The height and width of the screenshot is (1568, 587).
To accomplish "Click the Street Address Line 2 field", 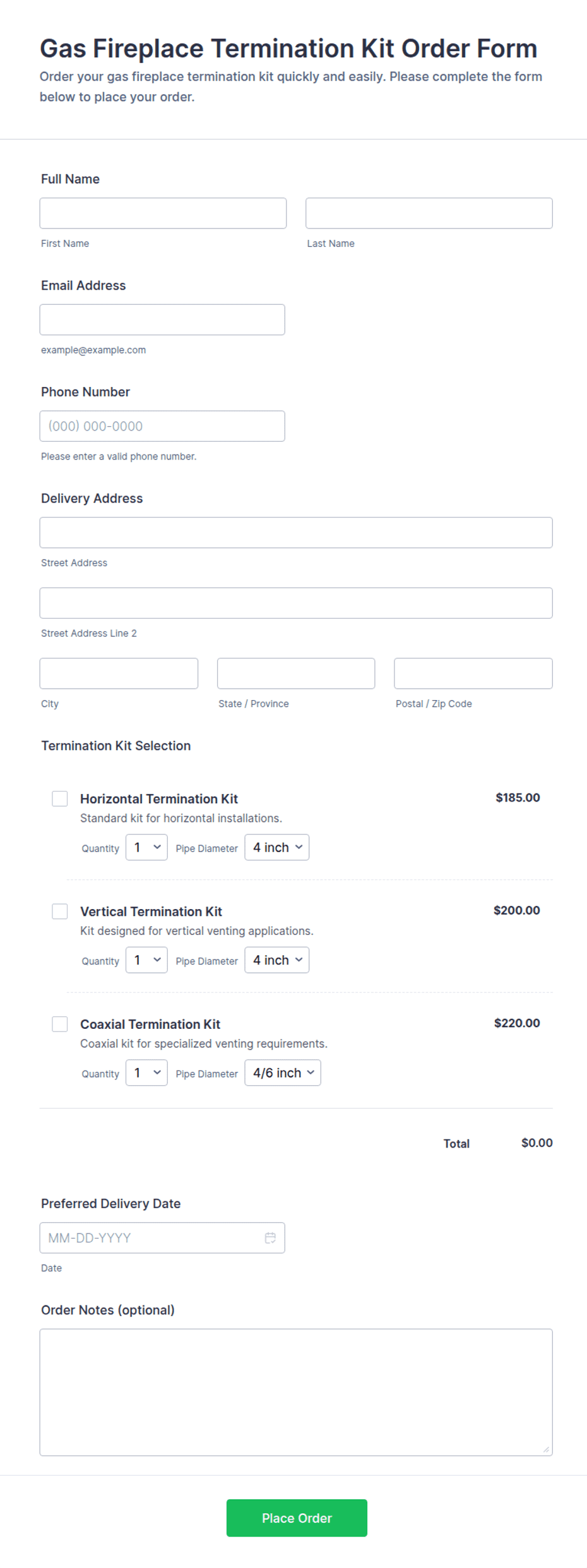I will 296,603.
